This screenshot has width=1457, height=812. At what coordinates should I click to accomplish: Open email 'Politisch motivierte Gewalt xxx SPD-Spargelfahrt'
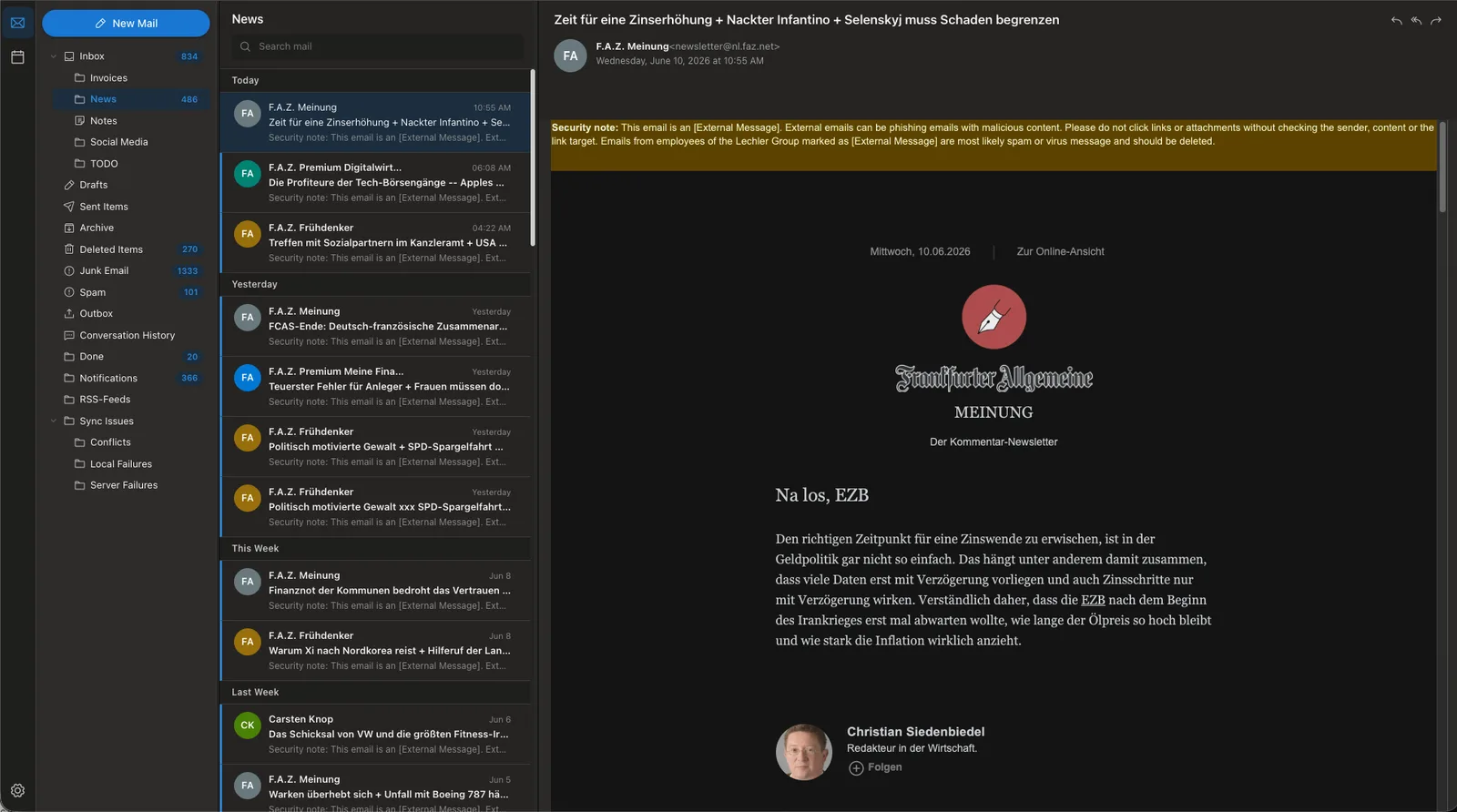click(375, 506)
